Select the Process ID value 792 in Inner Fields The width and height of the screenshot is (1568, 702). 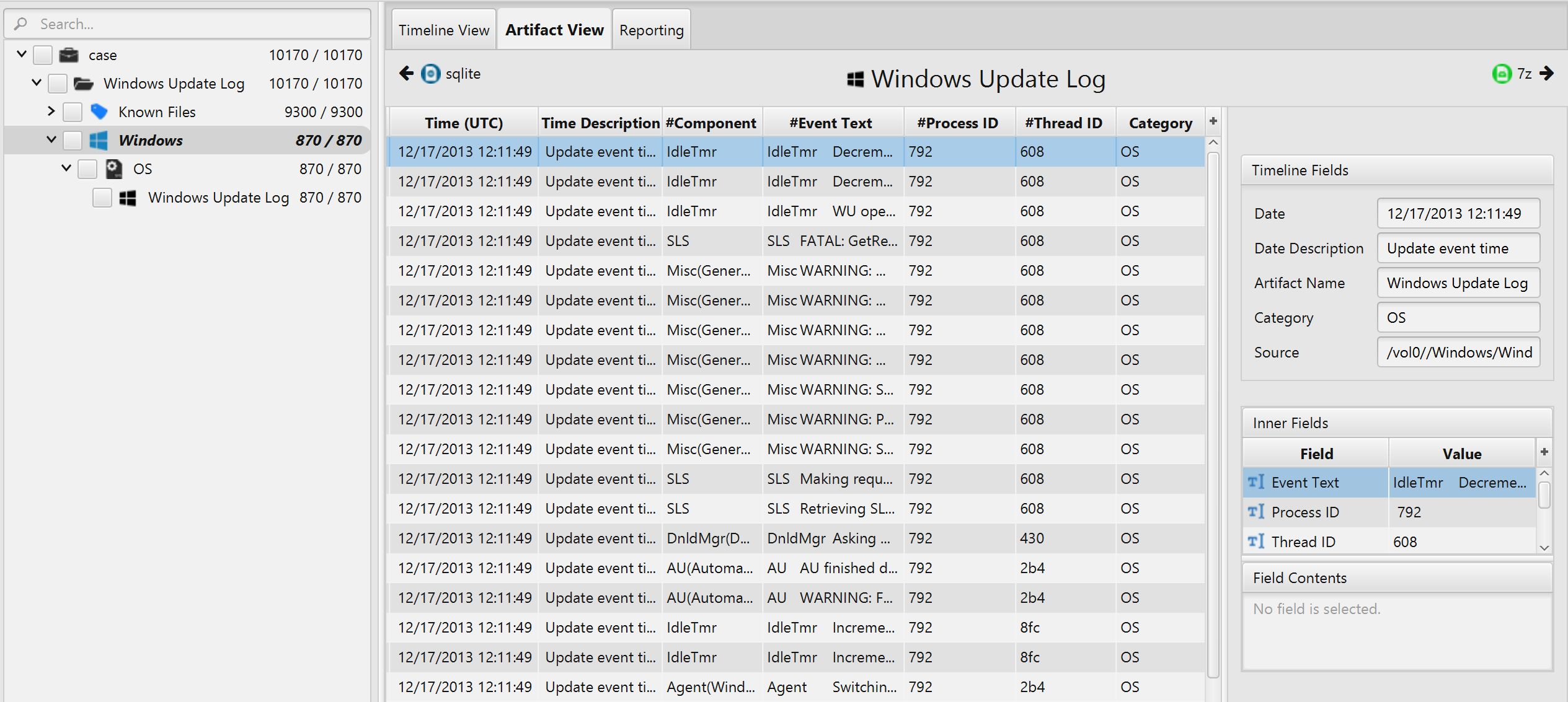(x=1462, y=512)
